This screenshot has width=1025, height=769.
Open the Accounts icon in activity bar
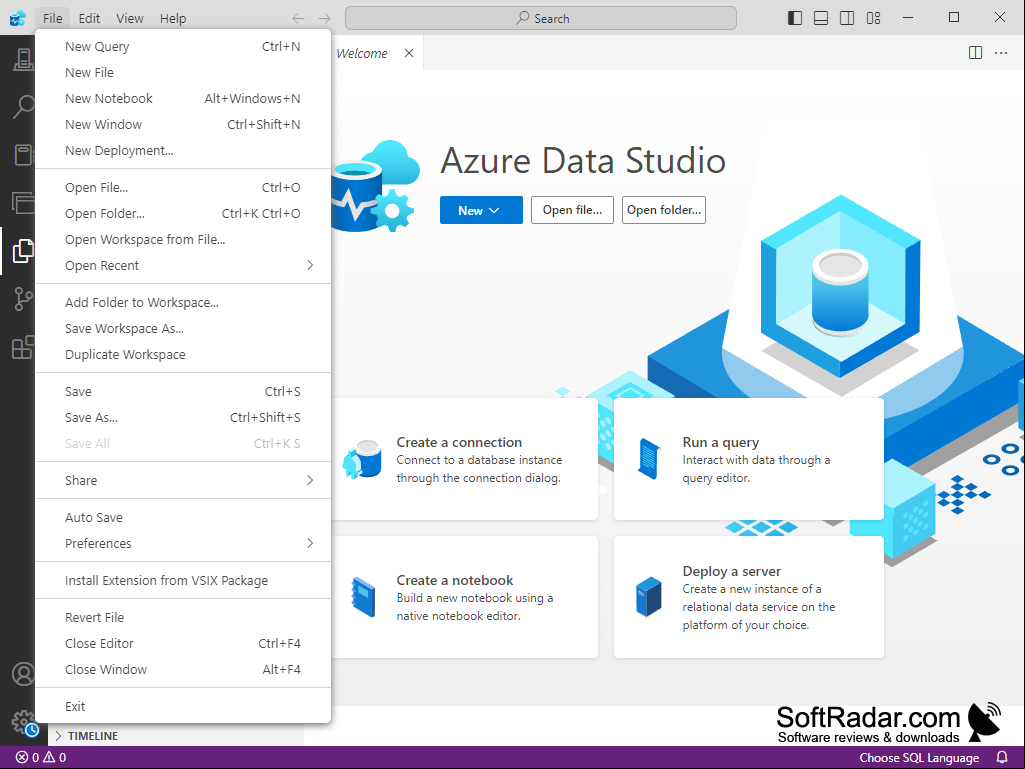23,674
